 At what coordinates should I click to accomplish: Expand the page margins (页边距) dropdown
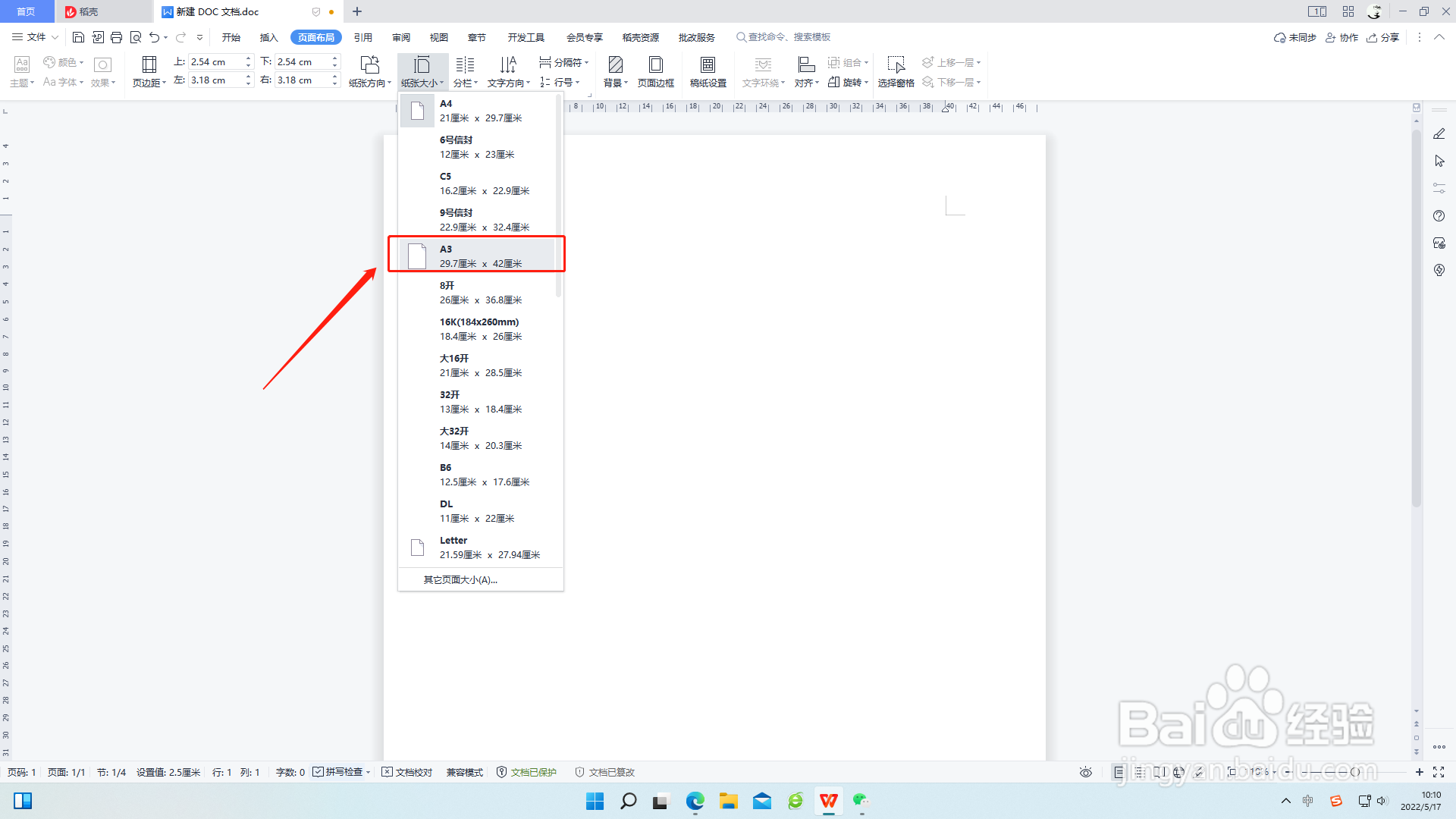point(149,83)
